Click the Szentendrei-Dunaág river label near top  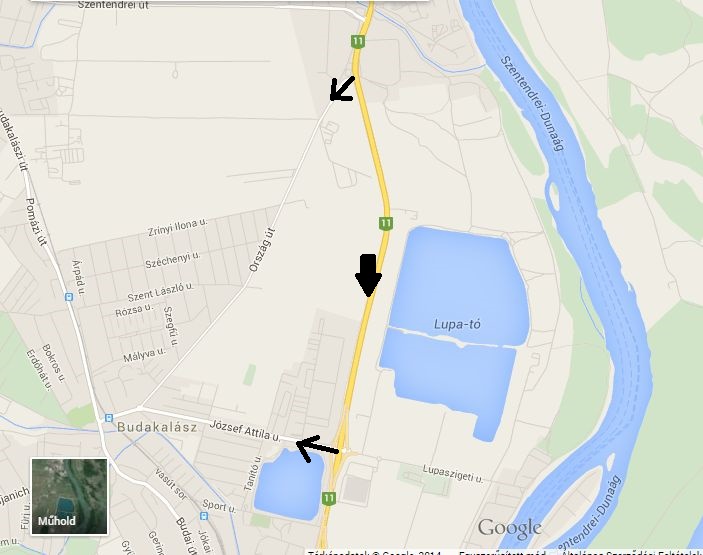(x=532, y=103)
